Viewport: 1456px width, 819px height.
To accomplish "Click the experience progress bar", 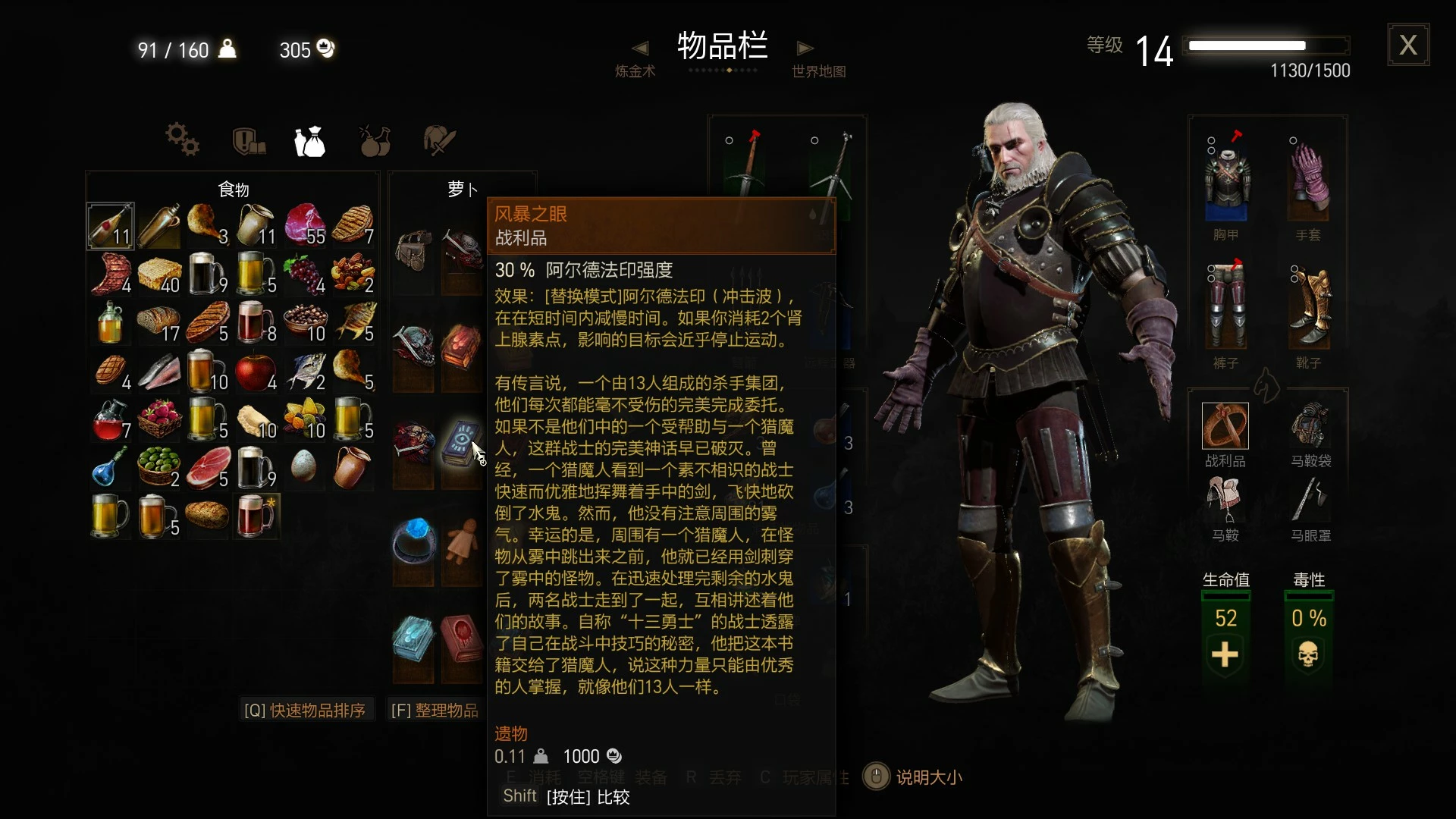I will point(1269,45).
